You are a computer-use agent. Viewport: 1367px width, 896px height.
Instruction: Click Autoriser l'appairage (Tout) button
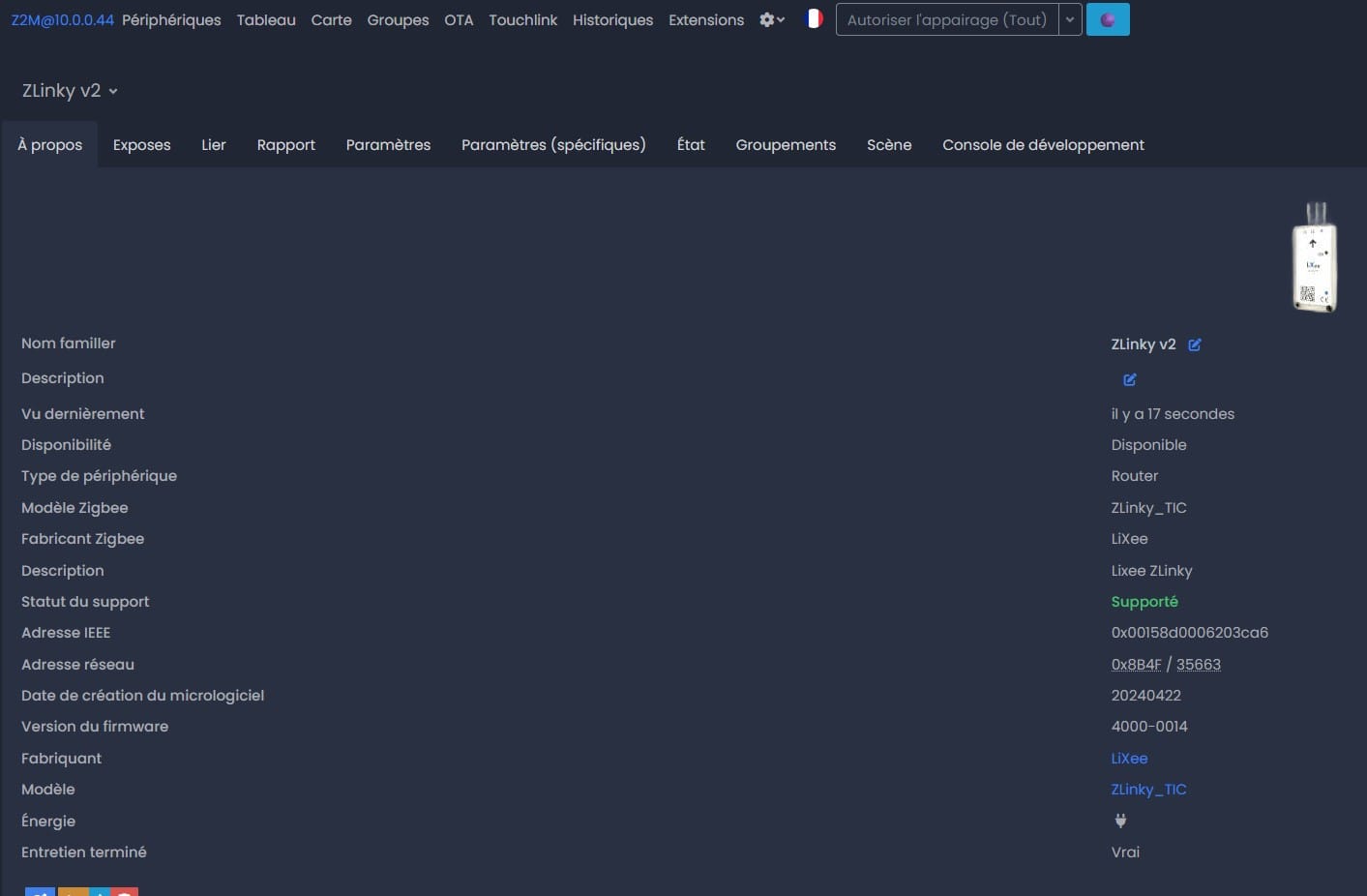947,19
